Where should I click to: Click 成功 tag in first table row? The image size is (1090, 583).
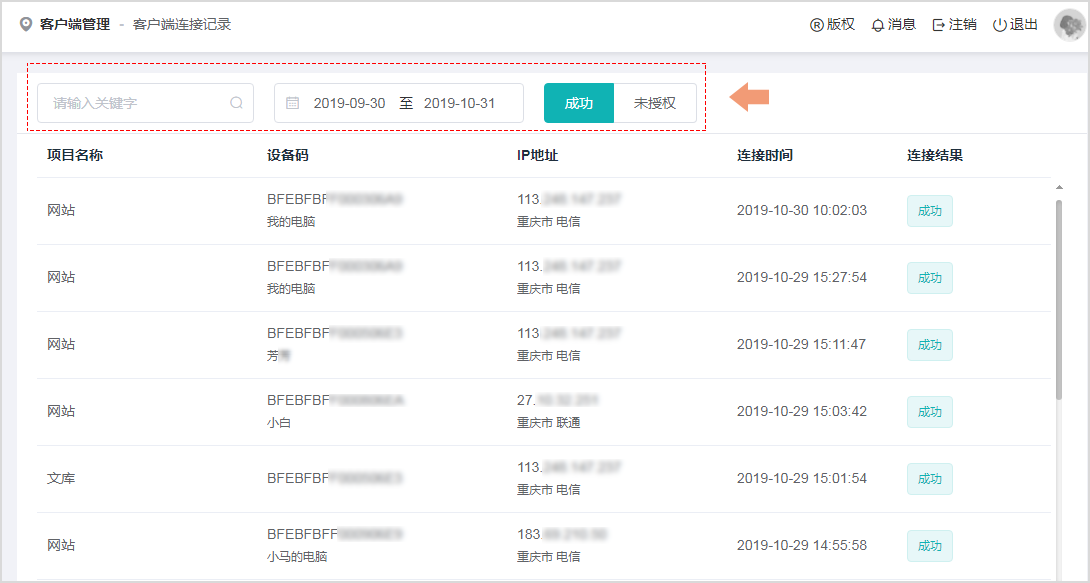tap(929, 211)
